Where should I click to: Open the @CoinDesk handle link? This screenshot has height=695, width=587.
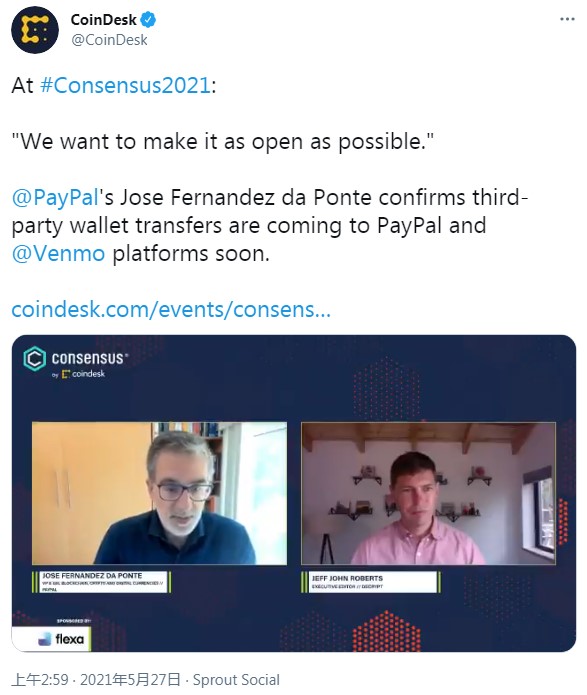click(x=109, y=40)
